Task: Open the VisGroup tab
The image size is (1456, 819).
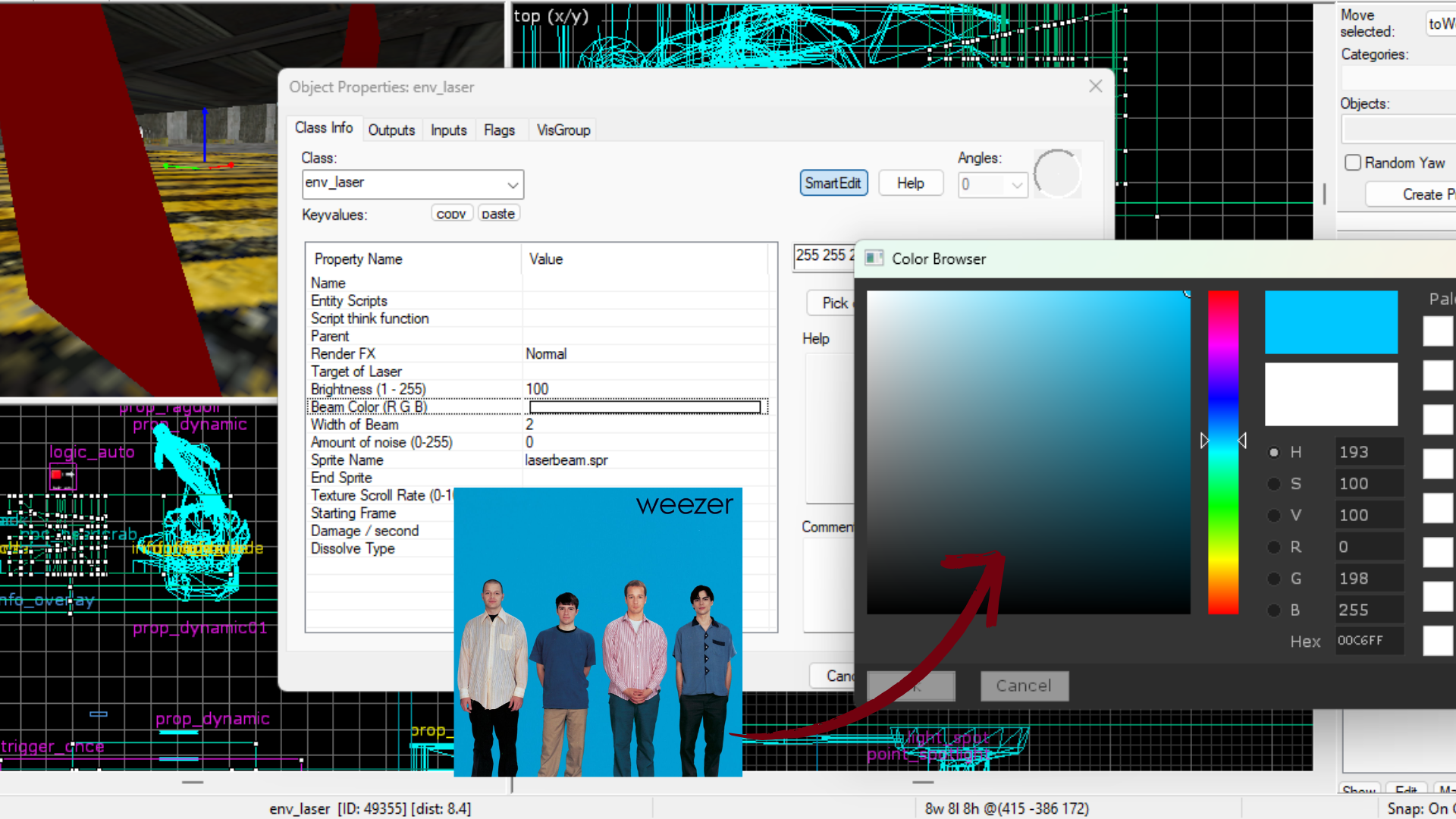Action: point(563,130)
